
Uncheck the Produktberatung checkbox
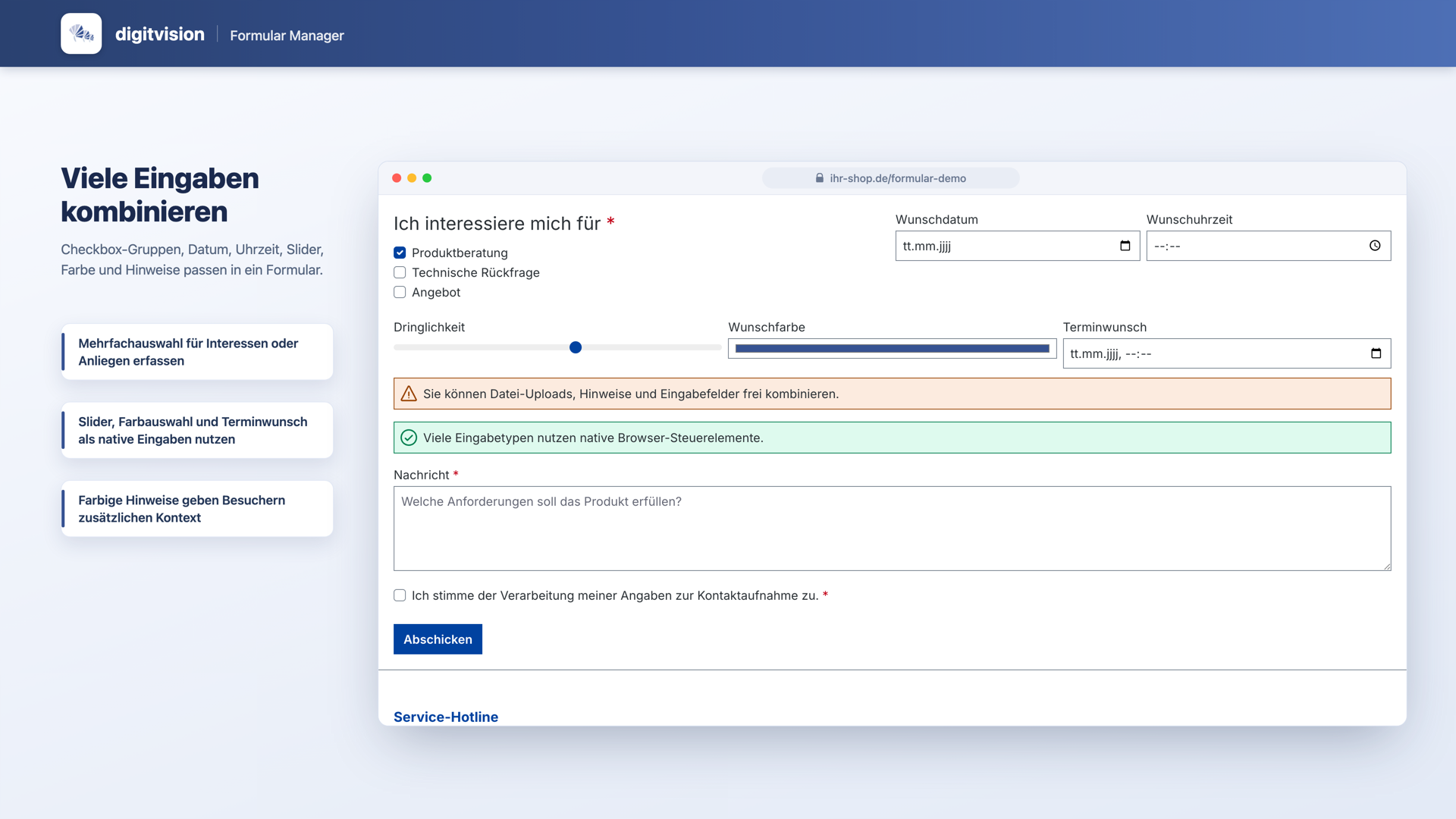tap(400, 253)
